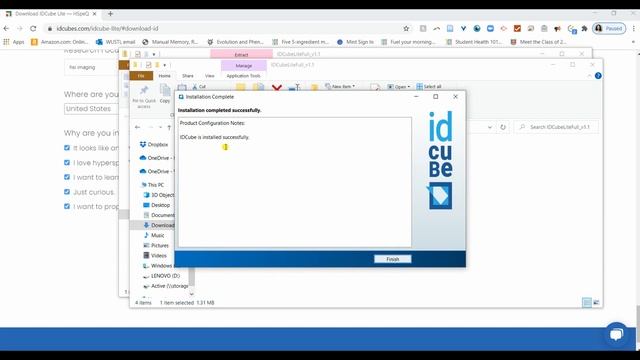Image resolution: width=640 pixels, height=360 pixels.
Task: Go back in Chrome browser
Action: tap(6, 29)
